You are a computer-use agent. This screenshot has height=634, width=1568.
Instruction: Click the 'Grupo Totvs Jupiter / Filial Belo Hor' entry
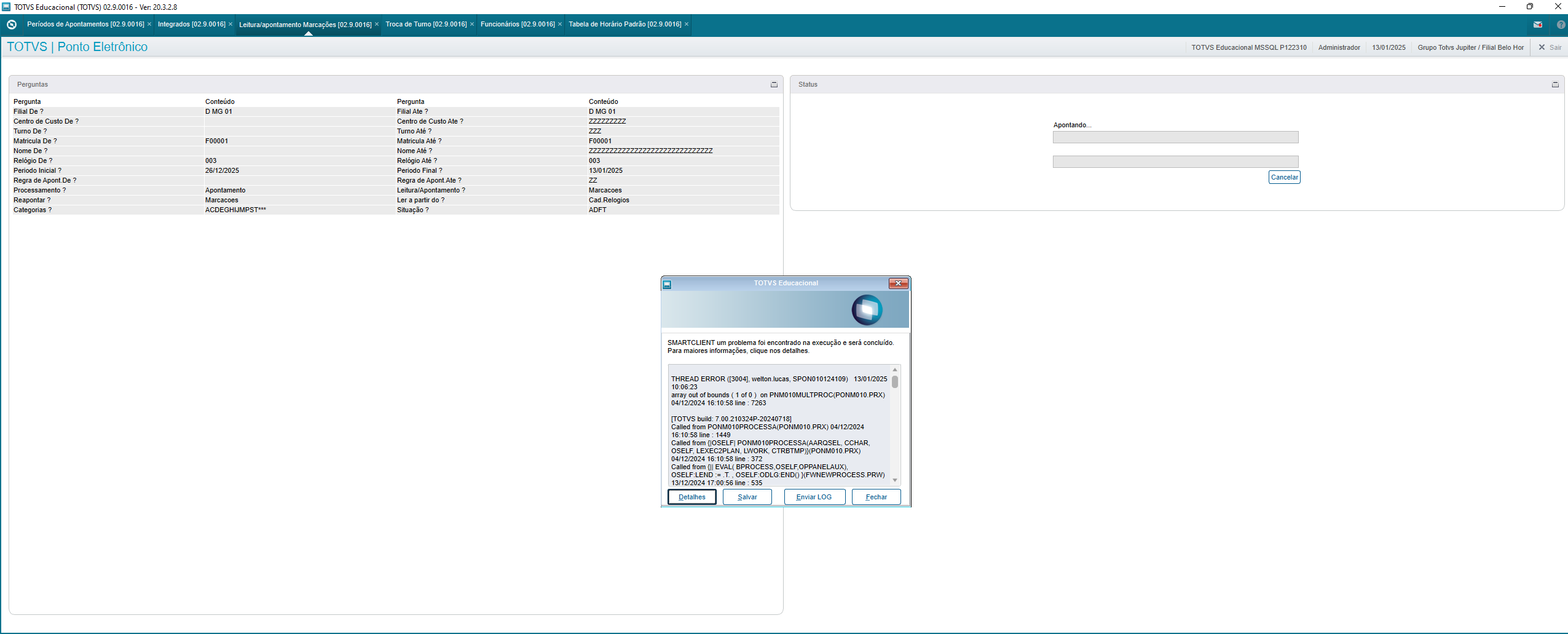tap(1470, 47)
